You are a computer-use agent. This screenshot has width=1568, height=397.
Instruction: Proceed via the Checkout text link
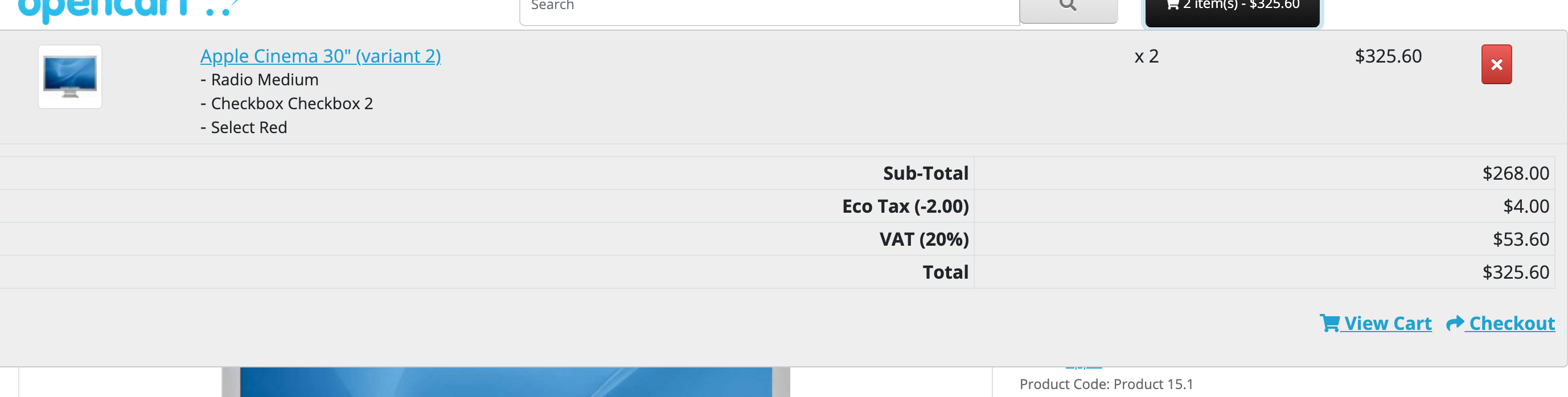pyautogui.click(x=1512, y=324)
